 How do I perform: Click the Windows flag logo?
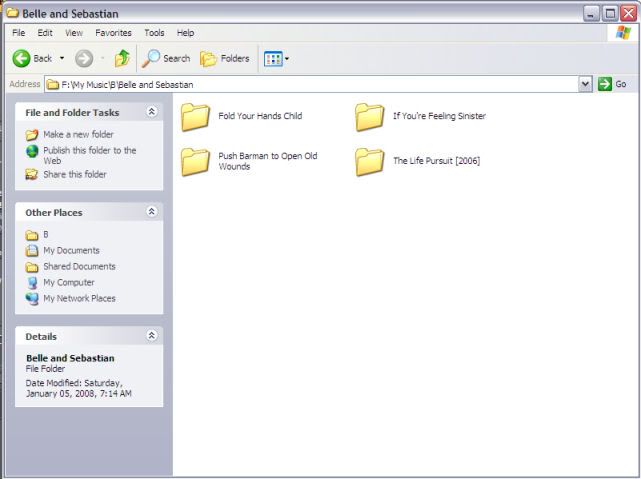(x=623, y=33)
